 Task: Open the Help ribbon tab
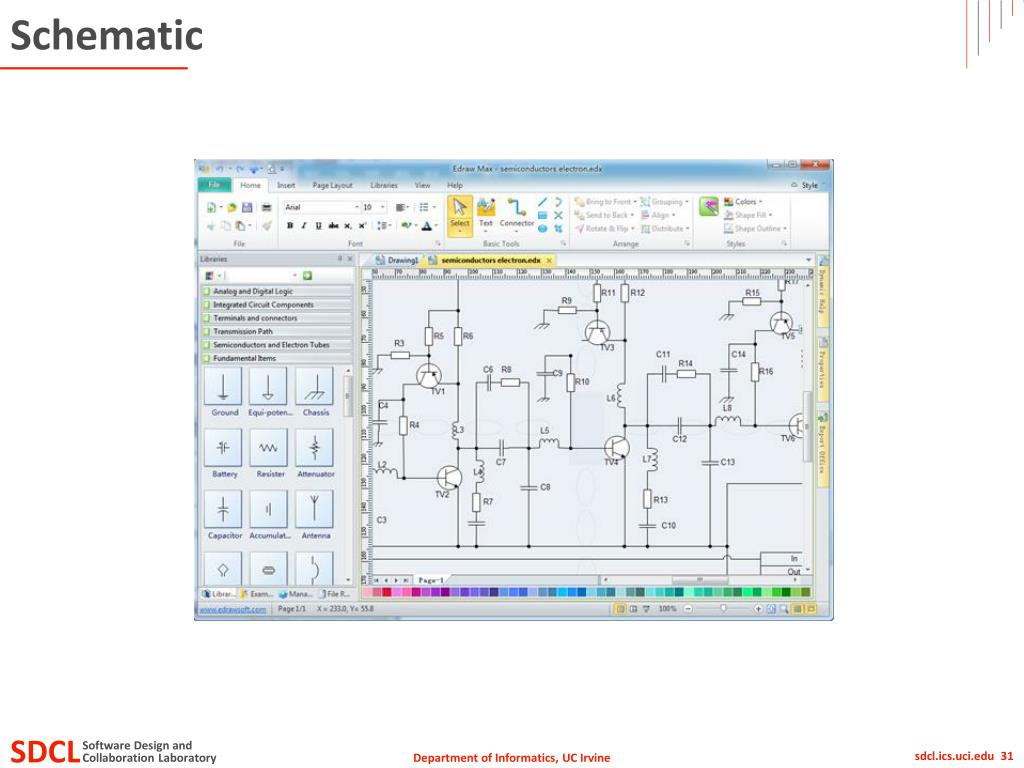pos(455,185)
